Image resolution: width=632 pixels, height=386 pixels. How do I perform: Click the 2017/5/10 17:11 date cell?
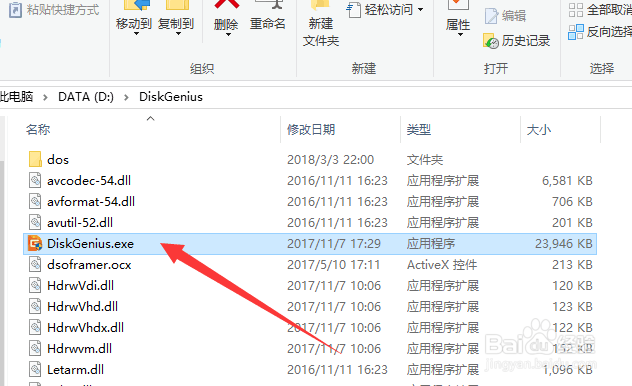pos(333,264)
